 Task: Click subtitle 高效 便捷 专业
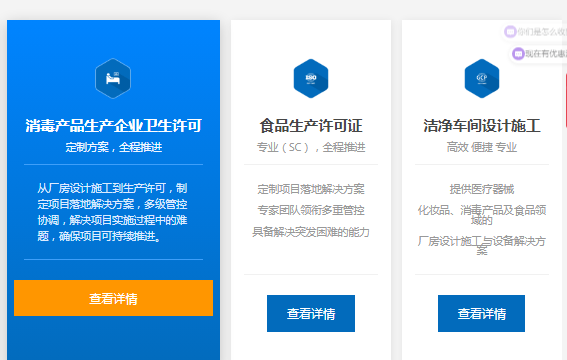(482, 147)
